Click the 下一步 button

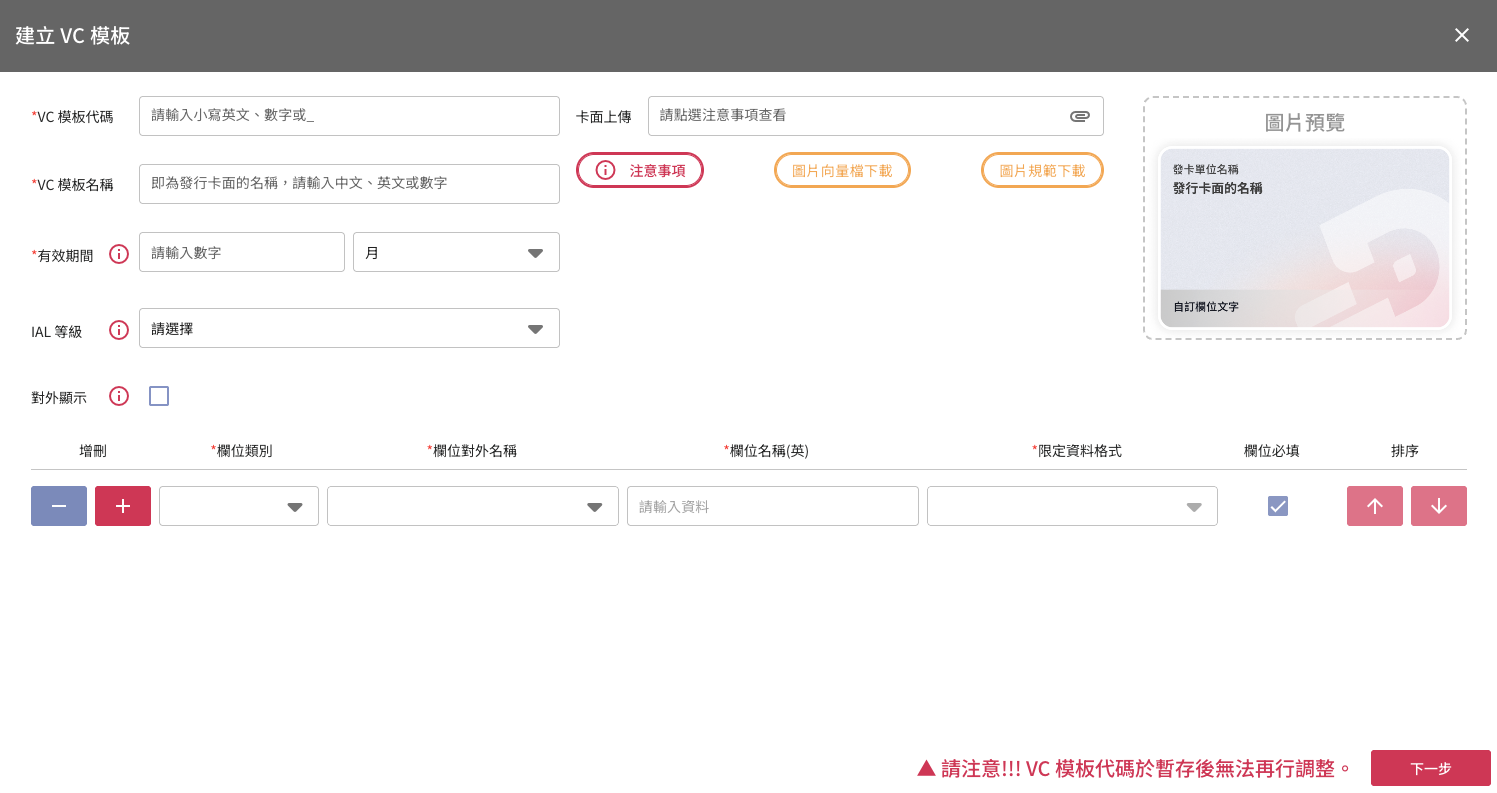pyautogui.click(x=1430, y=768)
